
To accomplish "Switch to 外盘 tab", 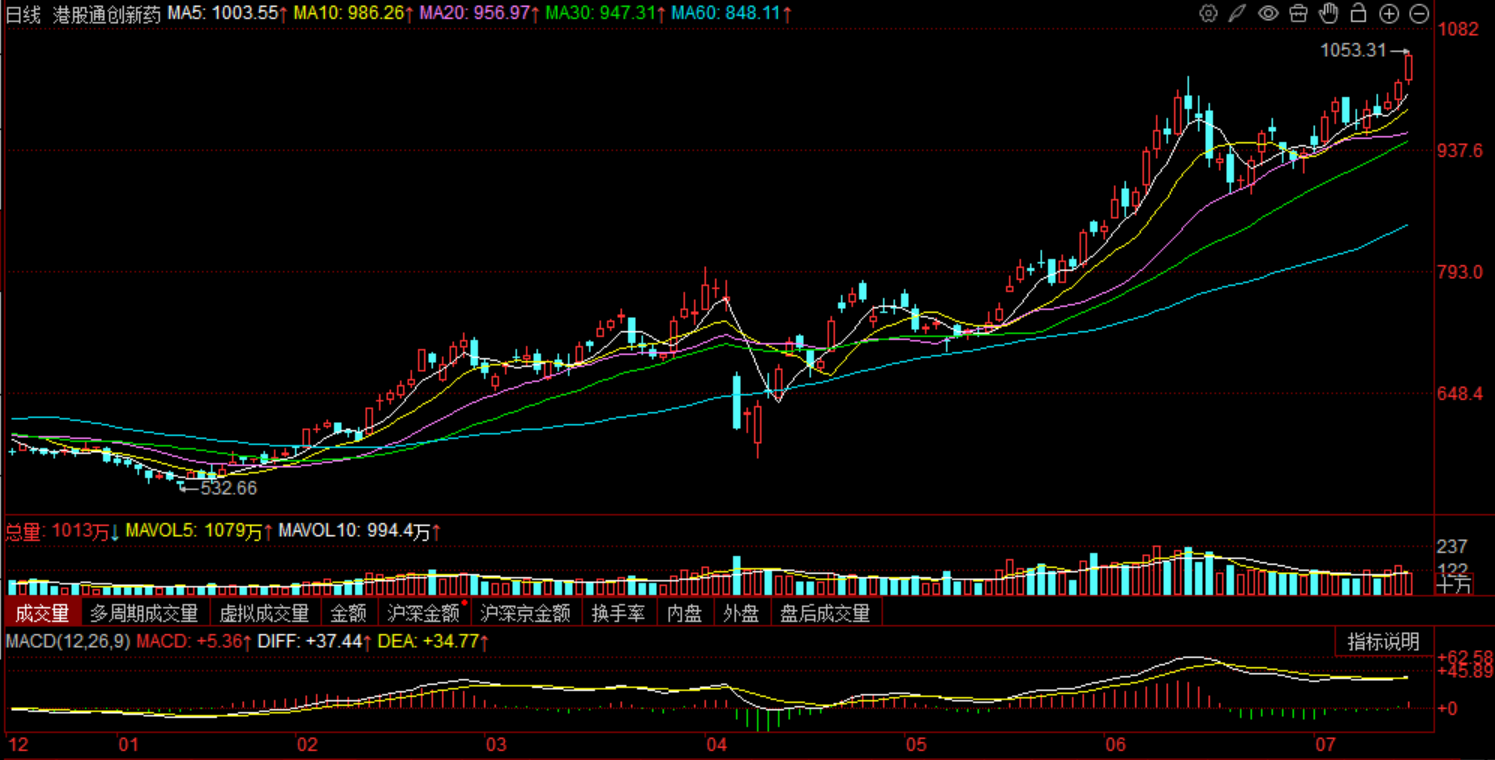I will [x=741, y=613].
